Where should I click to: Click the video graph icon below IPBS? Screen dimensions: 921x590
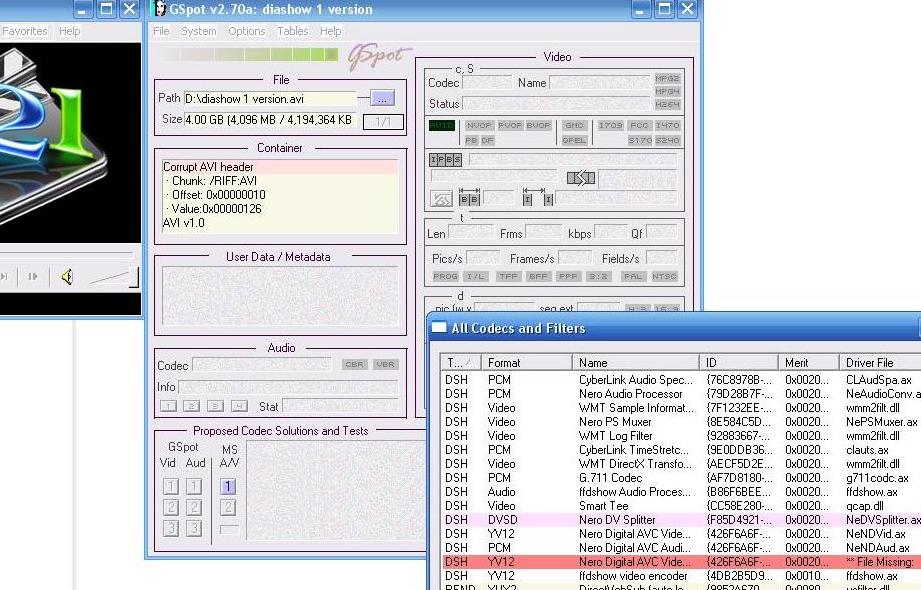point(441,199)
